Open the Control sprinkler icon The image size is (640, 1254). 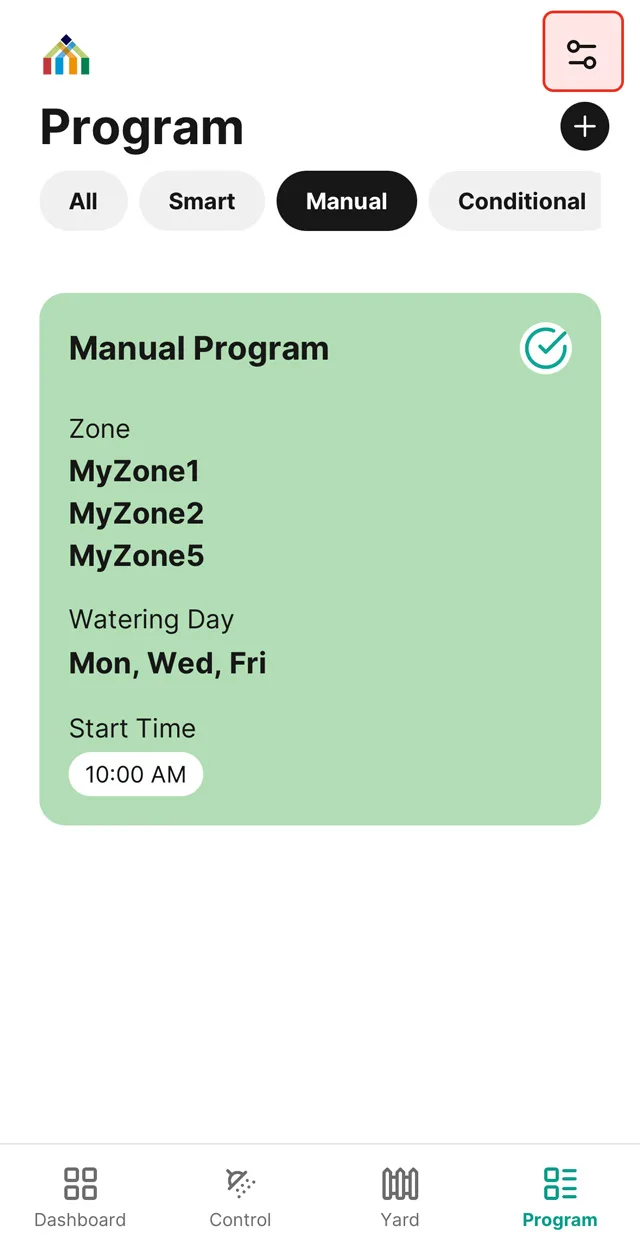pyautogui.click(x=240, y=1184)
